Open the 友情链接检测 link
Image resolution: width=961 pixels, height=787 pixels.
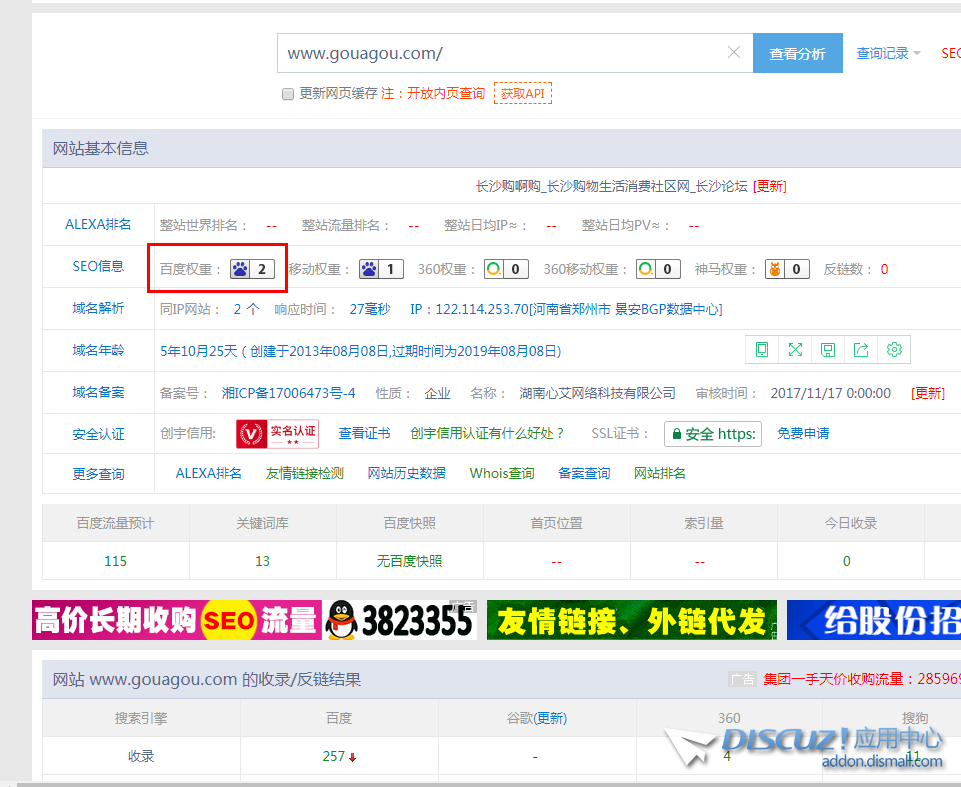click(x=304, y=473)
